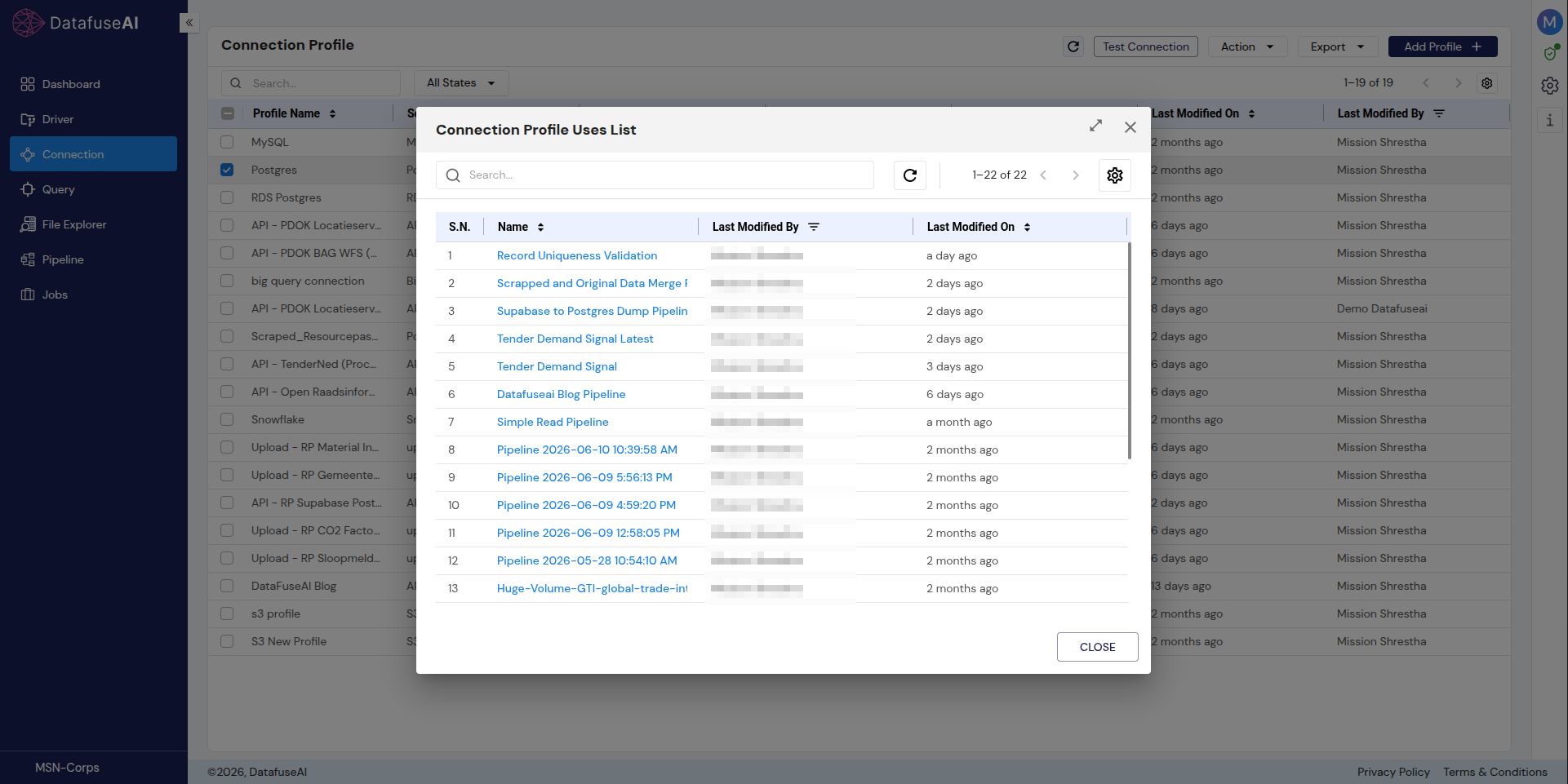Navigate to Pipeline in the sidebar
Image resolution: width=1568 pixels, height=784 pixels.
pos(93,259)
